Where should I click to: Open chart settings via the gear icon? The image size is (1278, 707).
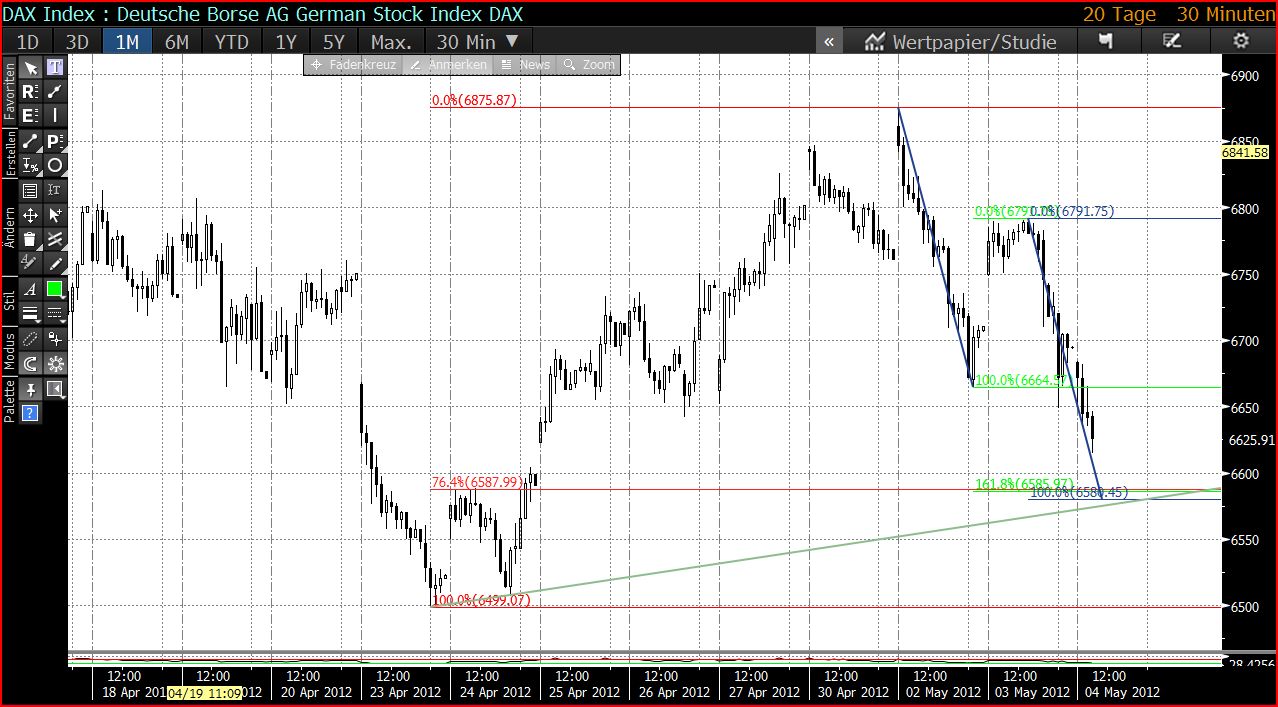pyautogui.click(x=1240, y=41)
